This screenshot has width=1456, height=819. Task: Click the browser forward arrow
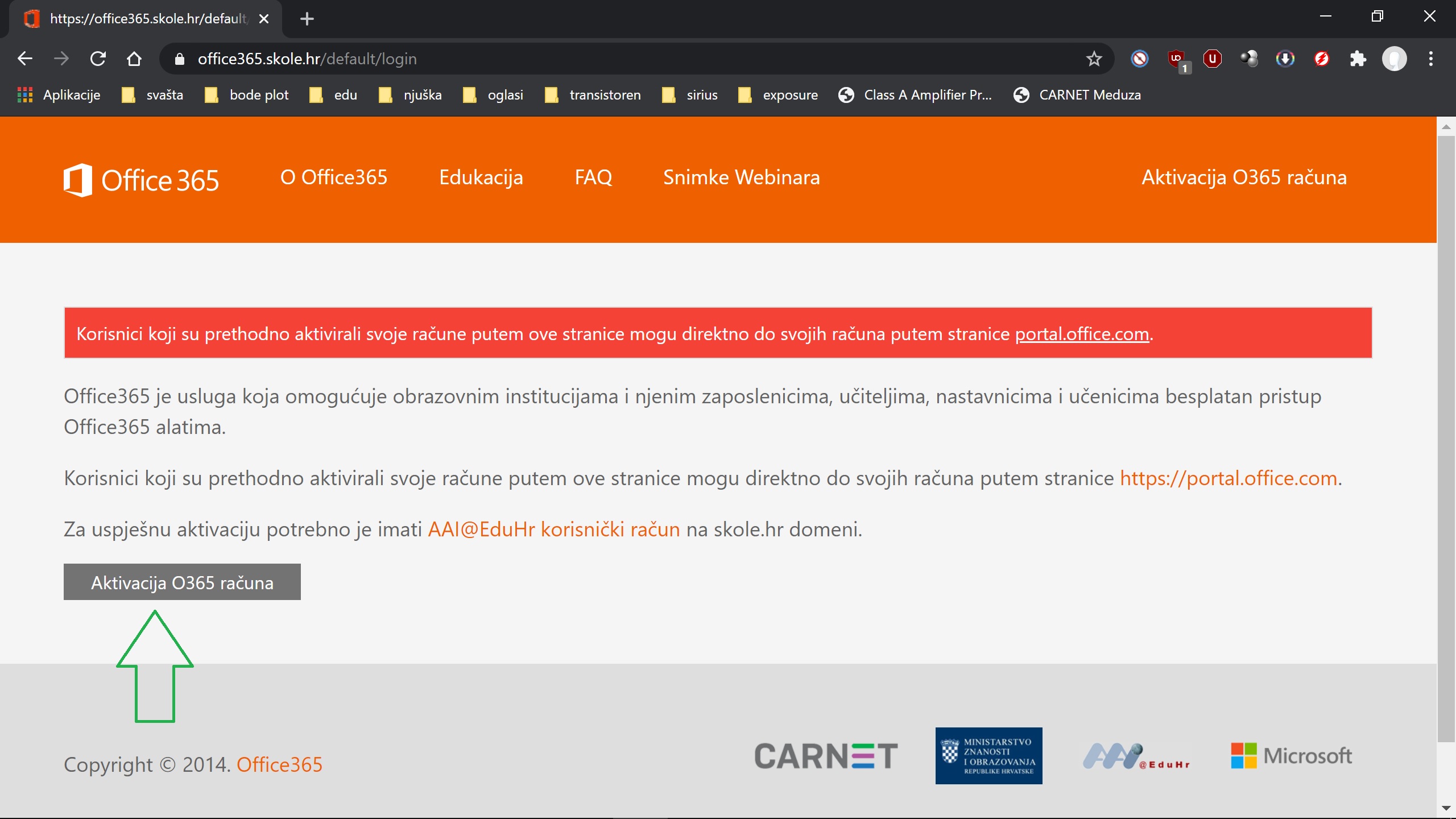point(61,59)
